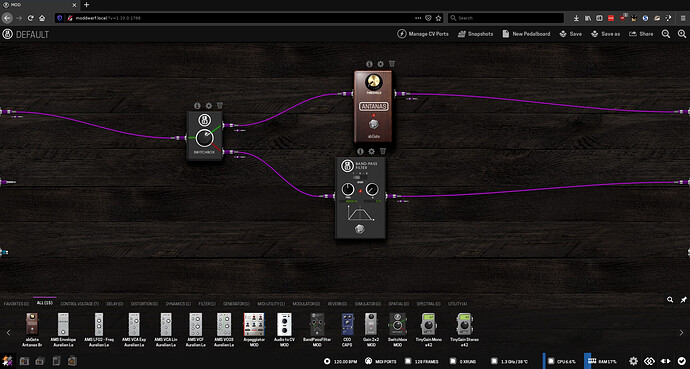Open settings gear of Switchbox pedal
The height and width of the screenshot is (369, 690).
point(209,106)
